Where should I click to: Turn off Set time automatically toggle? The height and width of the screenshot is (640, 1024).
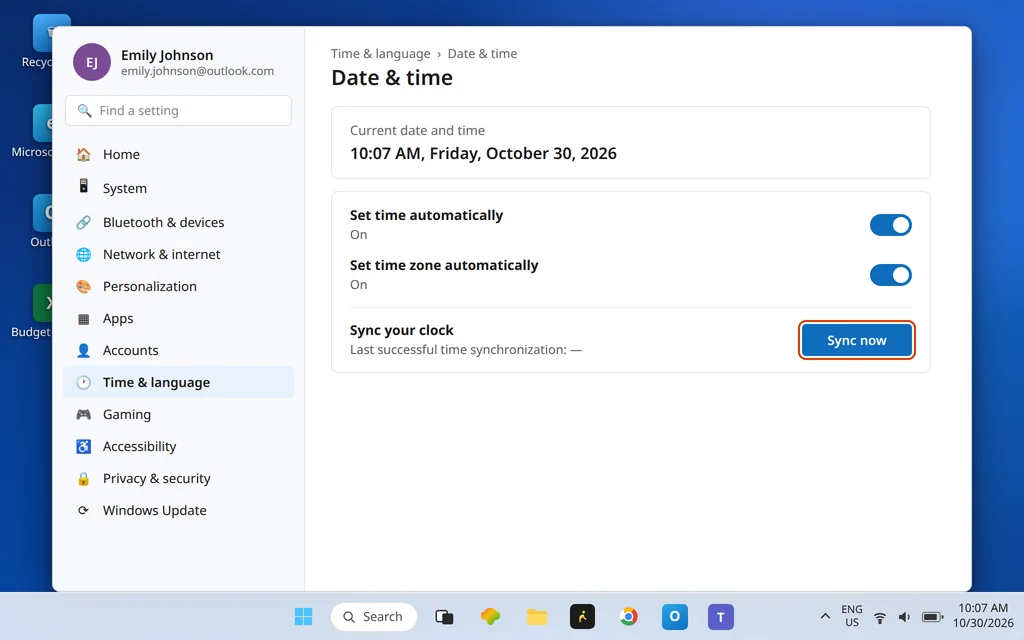891,225
